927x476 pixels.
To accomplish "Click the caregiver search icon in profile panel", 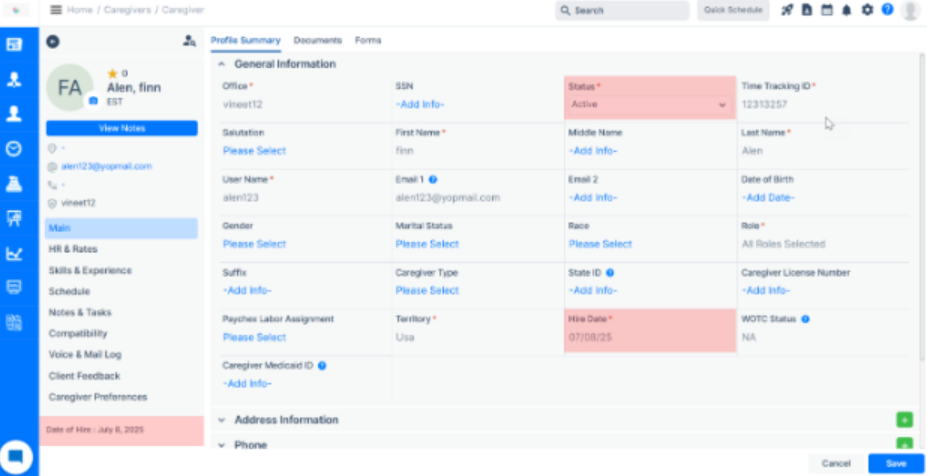I will click(189, 41).
